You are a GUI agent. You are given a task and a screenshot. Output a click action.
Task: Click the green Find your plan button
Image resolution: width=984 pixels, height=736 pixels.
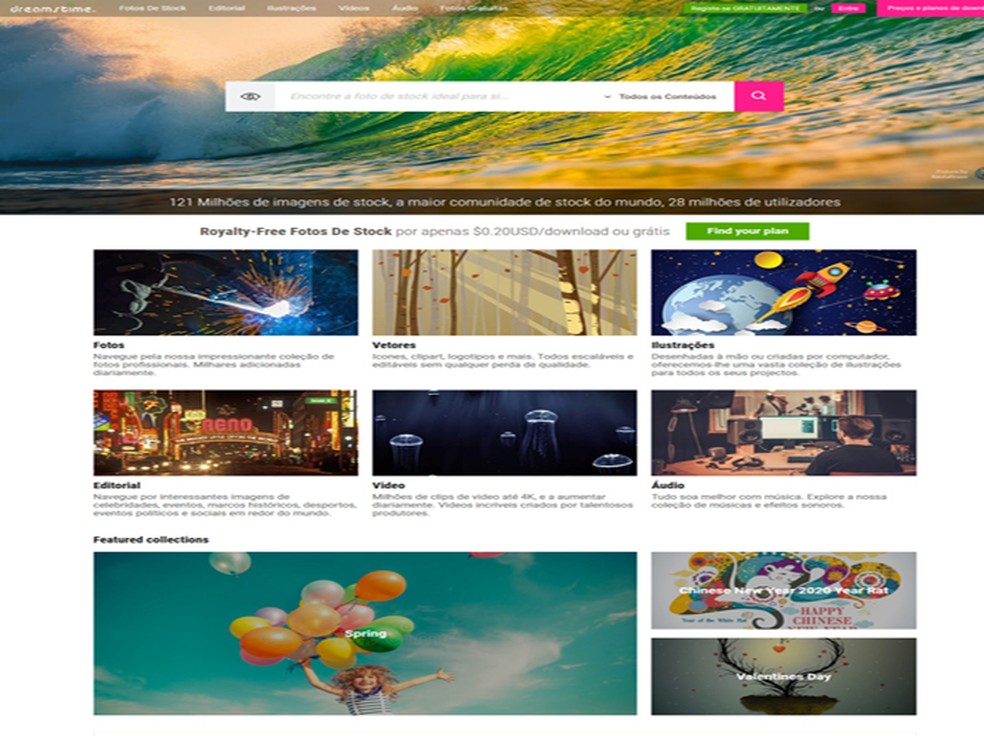(747, 231)
